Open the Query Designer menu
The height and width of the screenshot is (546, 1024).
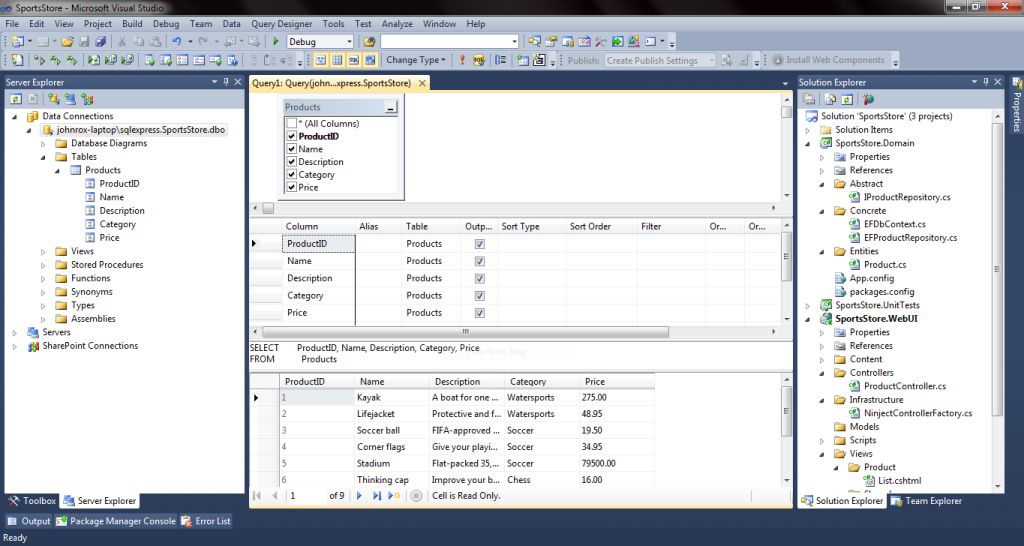coord(281,24)
